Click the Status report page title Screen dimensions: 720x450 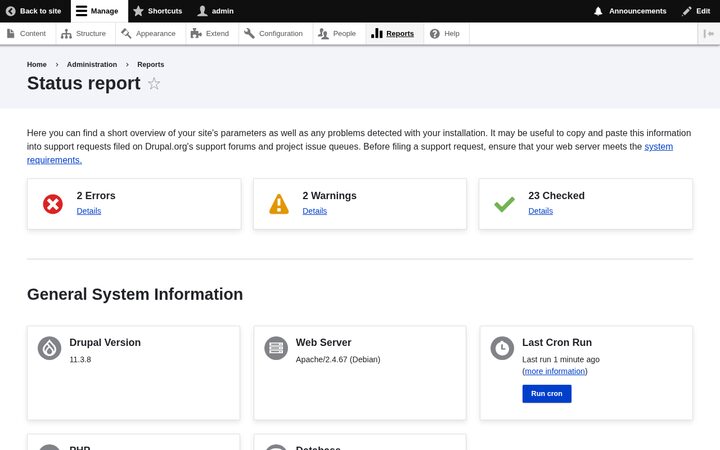coord(84,84)
